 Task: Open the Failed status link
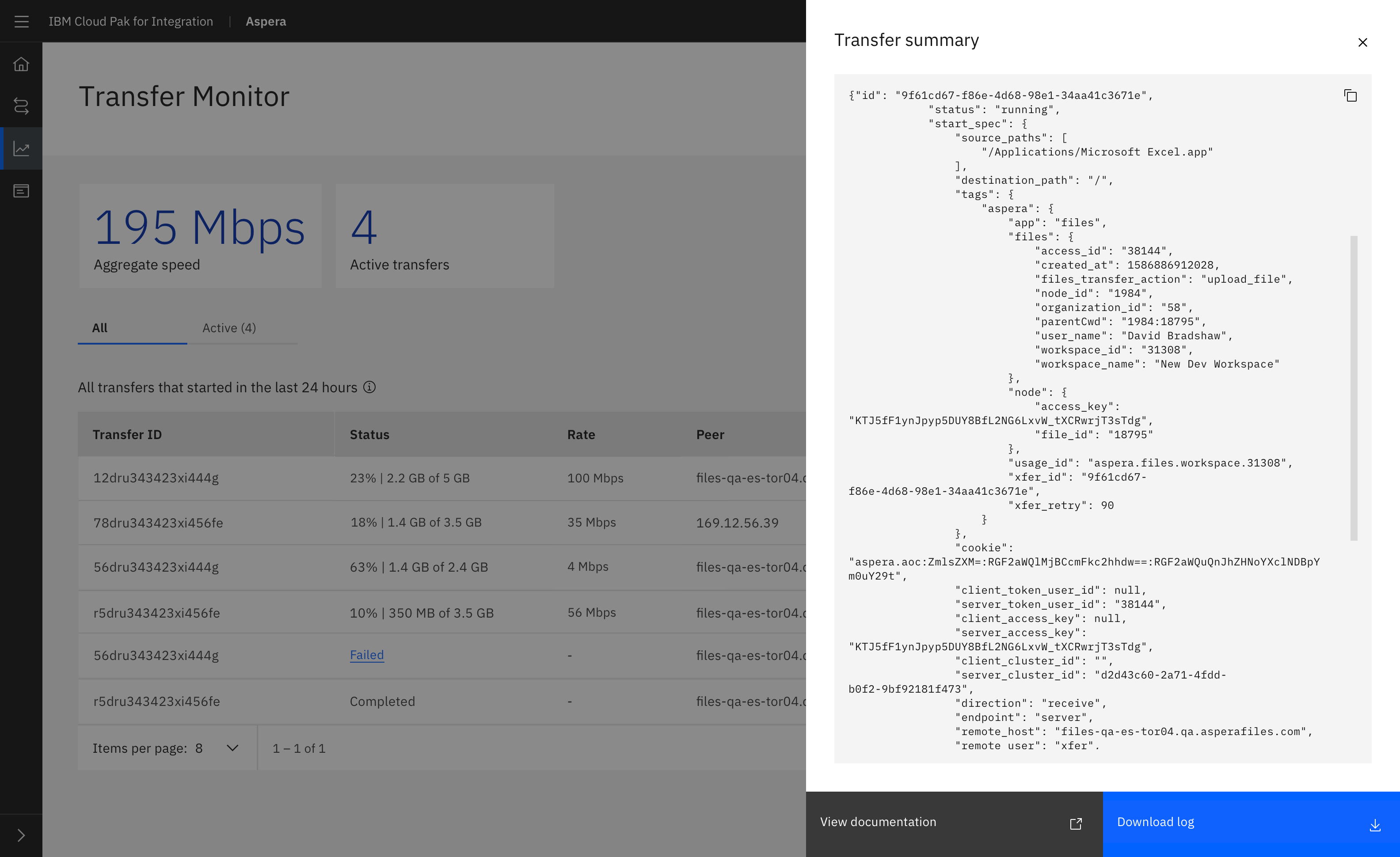(366, 655)
